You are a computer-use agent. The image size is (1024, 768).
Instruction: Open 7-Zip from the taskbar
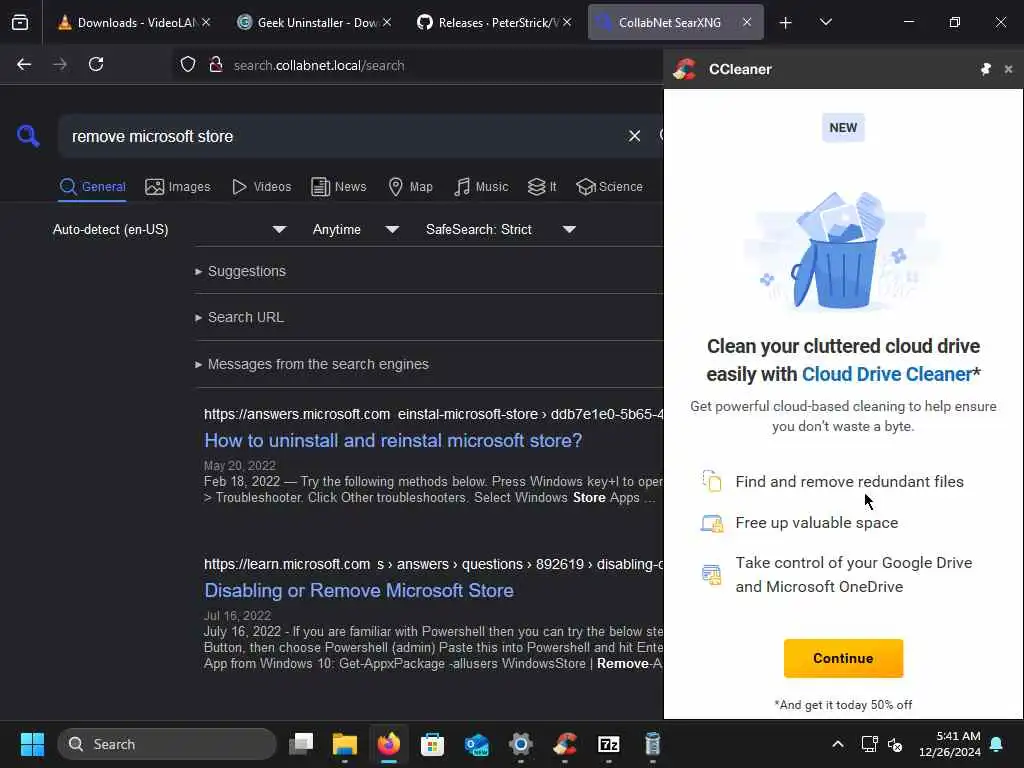tap(609, 744)
